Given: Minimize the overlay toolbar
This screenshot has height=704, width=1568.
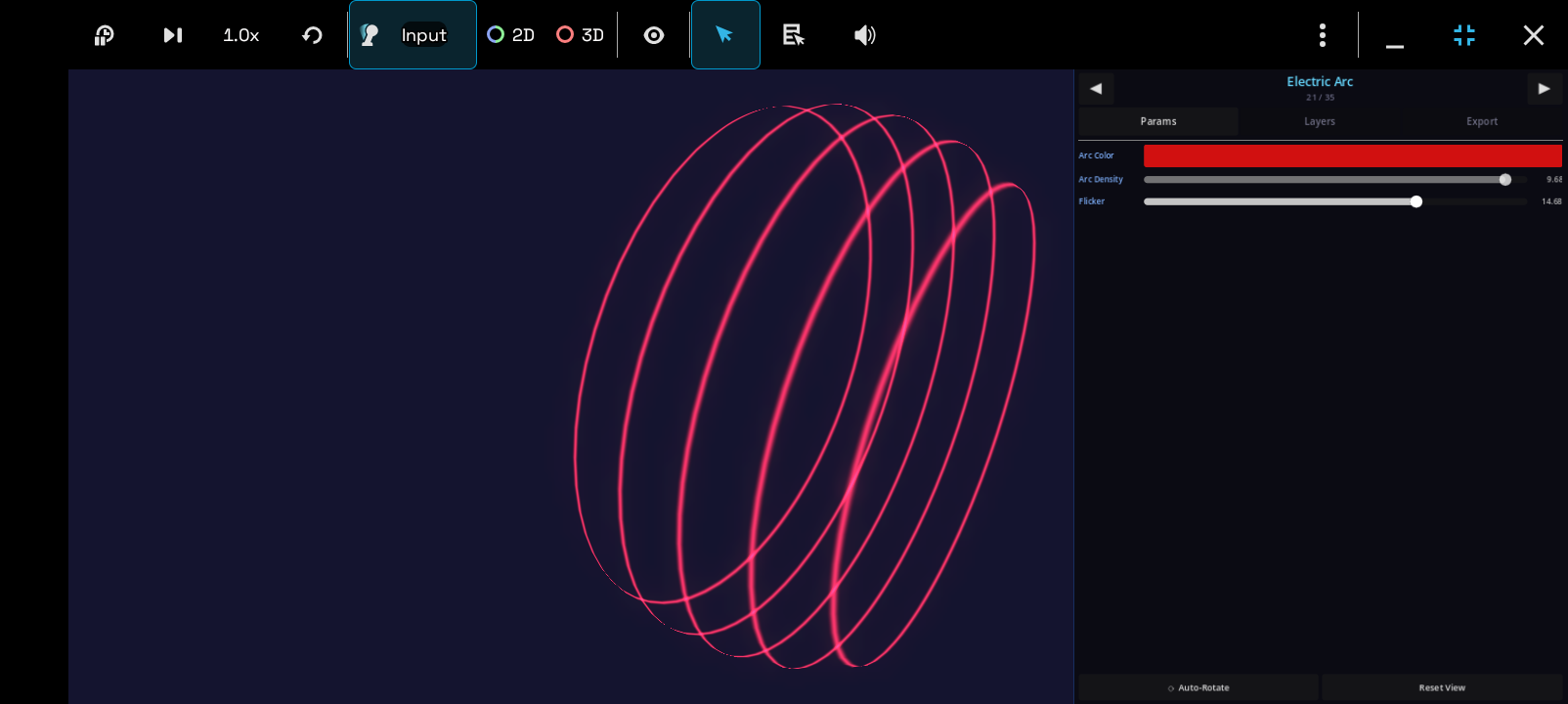Looking at the screenshot, I should (x=1395, y=45).
